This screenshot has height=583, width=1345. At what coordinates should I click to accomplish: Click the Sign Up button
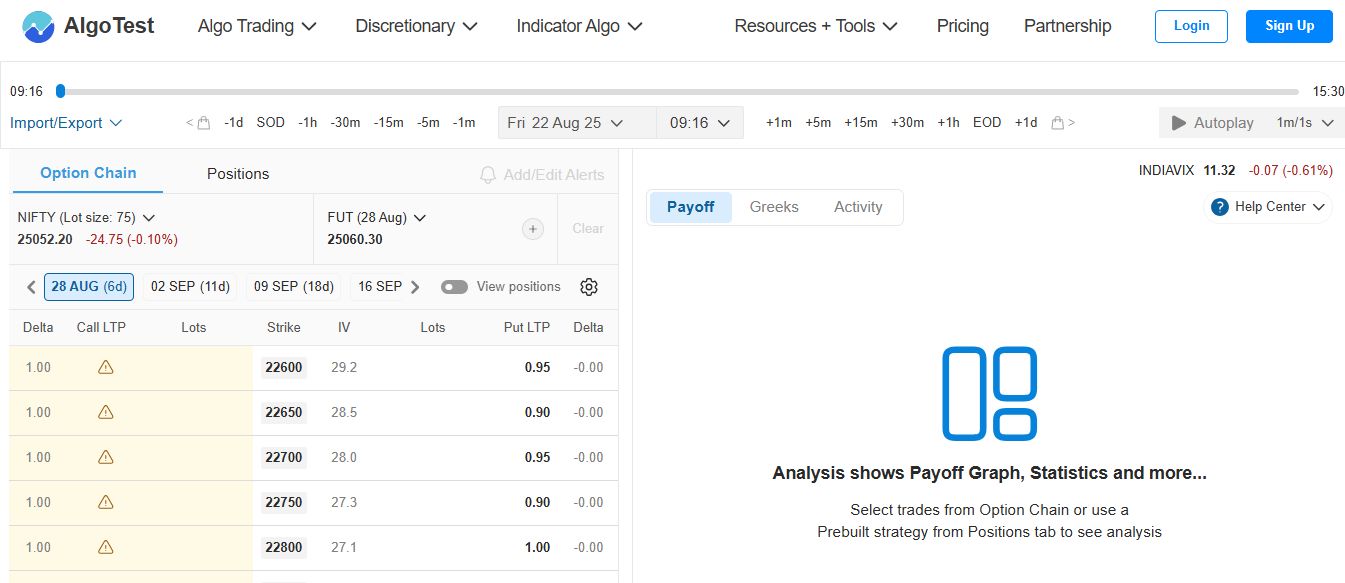(x=1288, y=26)
